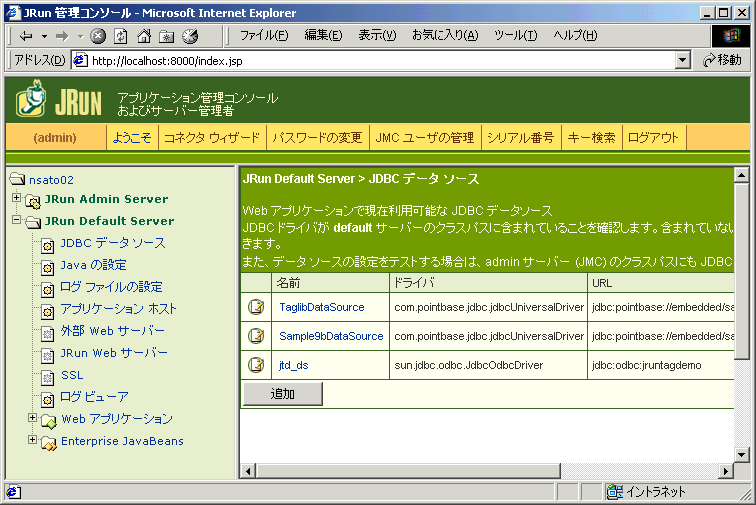
Task: Click the SSL page icon
Action: click(x=47, y=378)
